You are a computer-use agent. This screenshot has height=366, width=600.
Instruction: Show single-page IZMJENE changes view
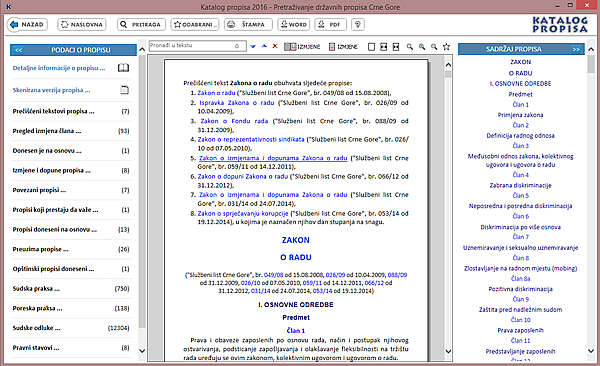343,47
